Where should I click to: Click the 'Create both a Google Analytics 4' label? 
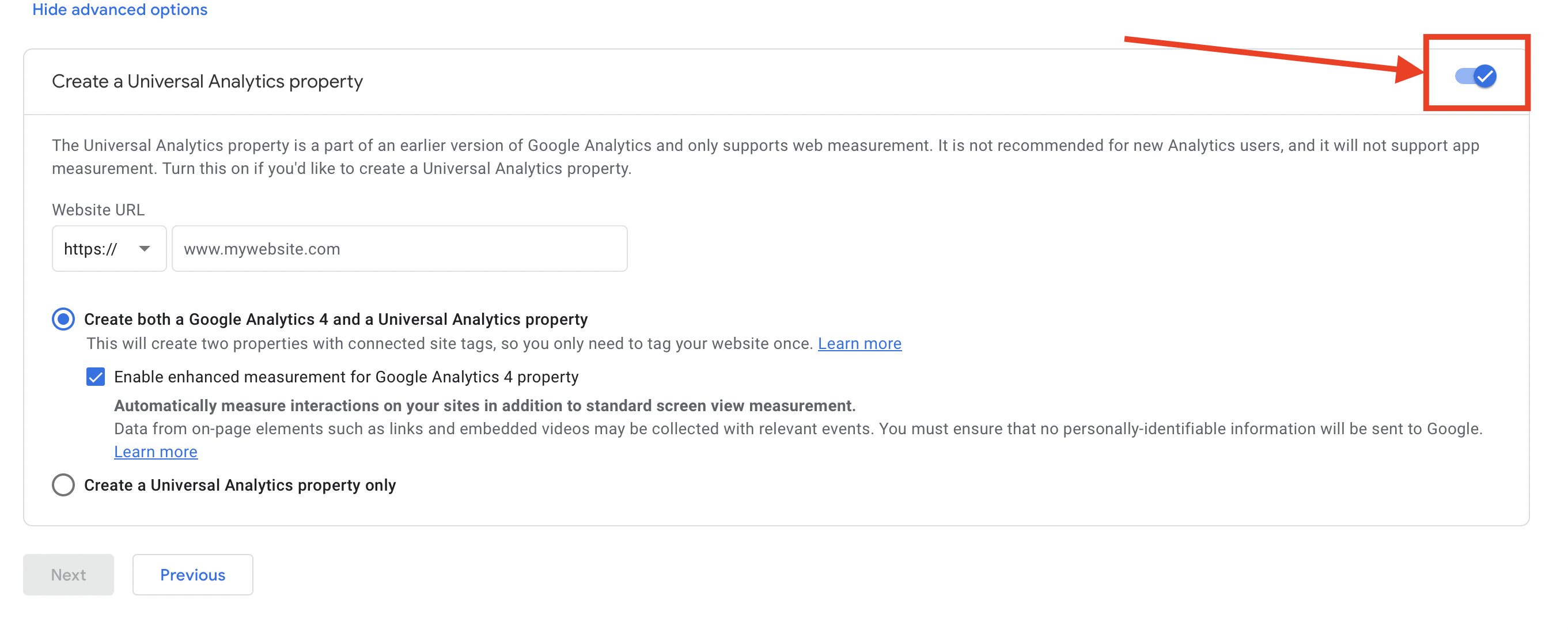coord(336,319)
